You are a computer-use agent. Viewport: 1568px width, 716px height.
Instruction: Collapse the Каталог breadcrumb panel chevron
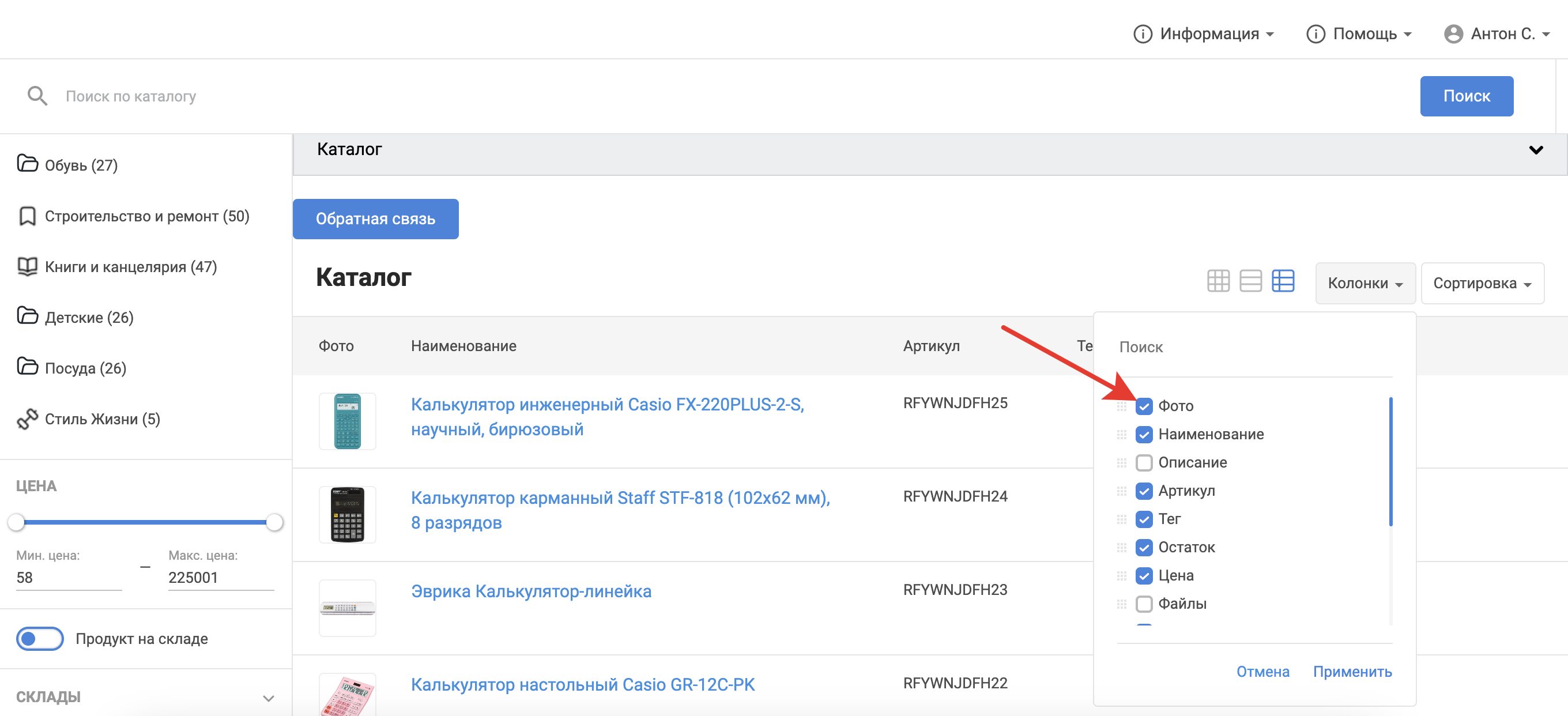point(1536,150)
